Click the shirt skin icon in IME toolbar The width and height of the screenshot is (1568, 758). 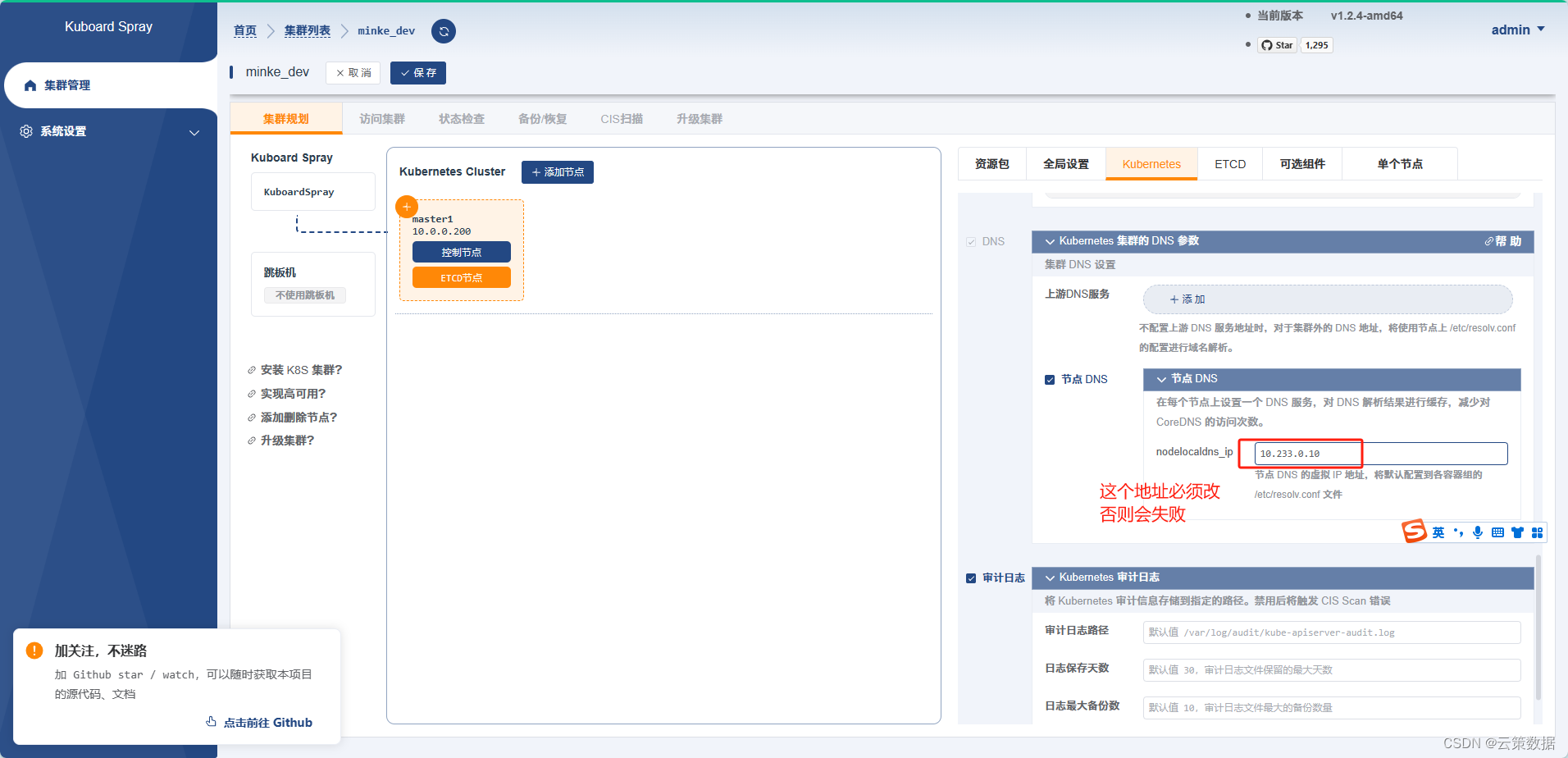pos(1517,532)
